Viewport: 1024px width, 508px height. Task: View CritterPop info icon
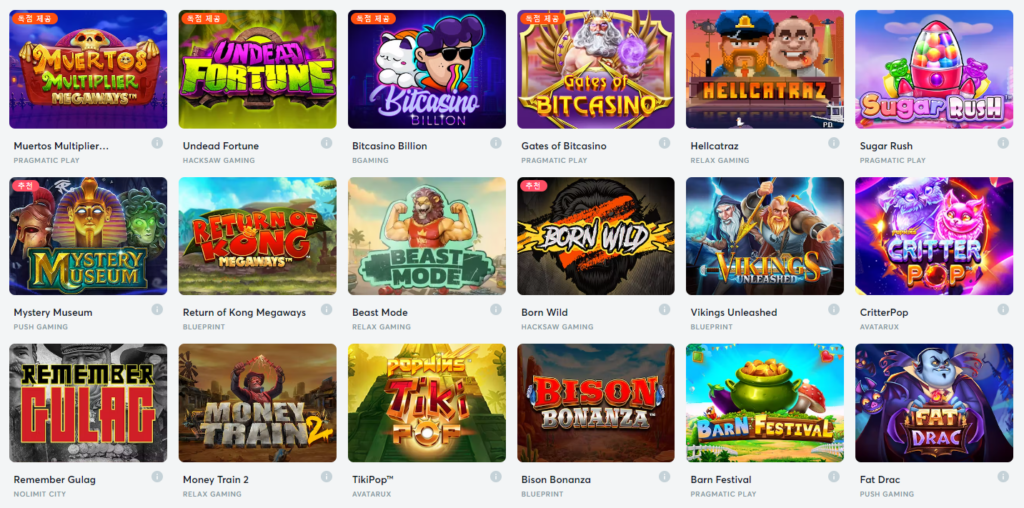click(x=1003, y=310)
